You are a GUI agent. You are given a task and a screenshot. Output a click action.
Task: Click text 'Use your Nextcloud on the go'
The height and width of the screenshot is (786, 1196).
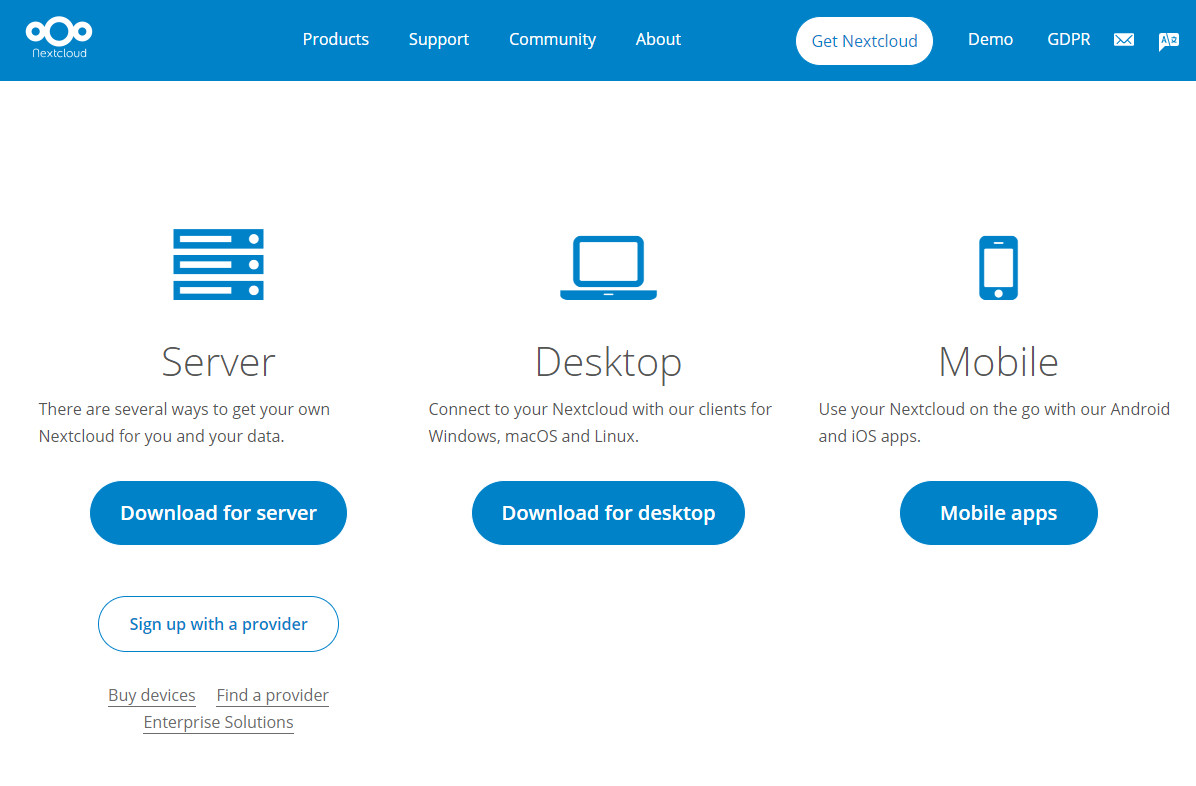tap(929, 410)
